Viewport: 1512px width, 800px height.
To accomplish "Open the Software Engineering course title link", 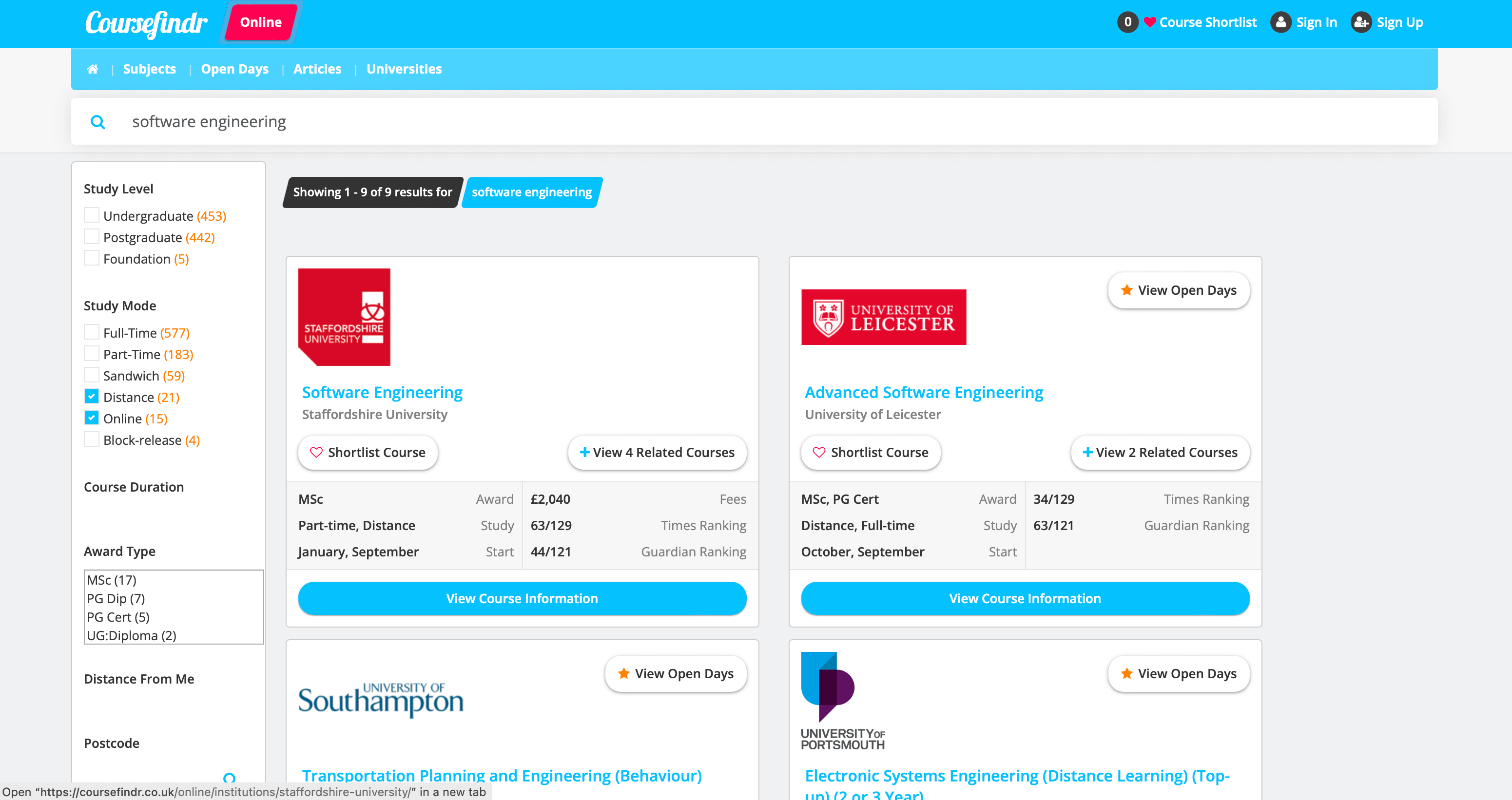I will [382, 392].
